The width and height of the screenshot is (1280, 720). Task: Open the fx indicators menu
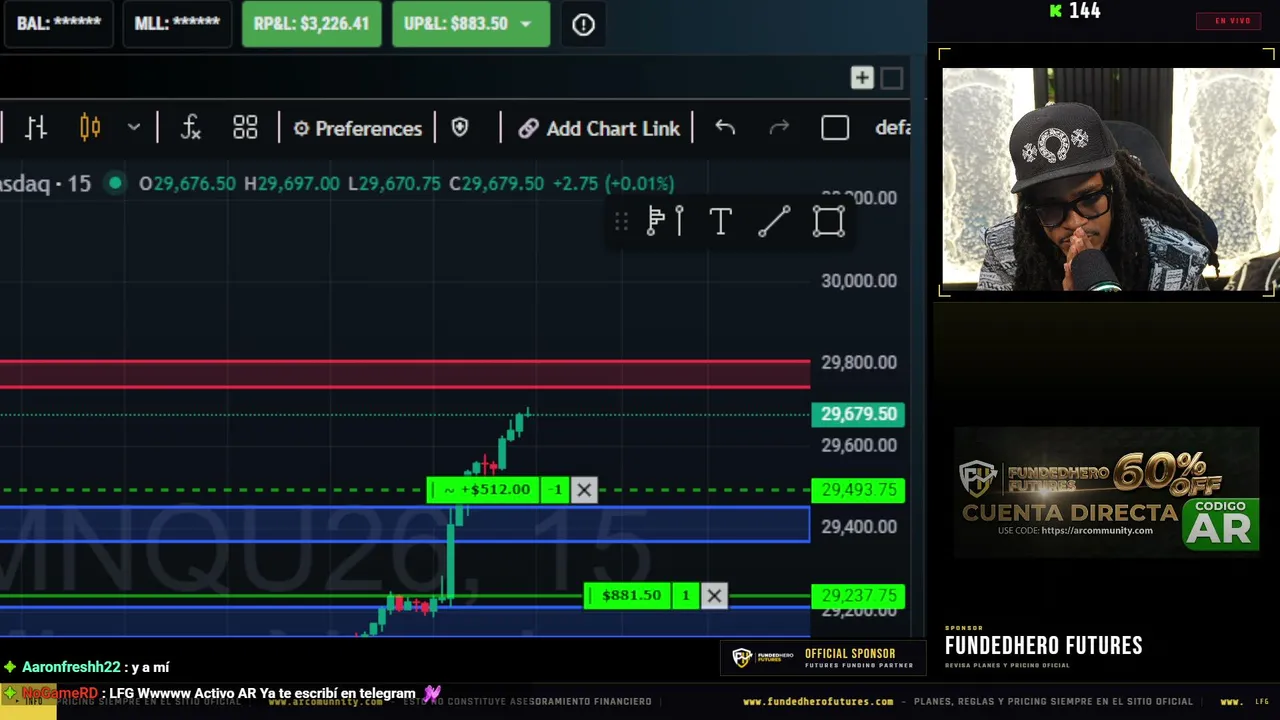tap(190, 128)
